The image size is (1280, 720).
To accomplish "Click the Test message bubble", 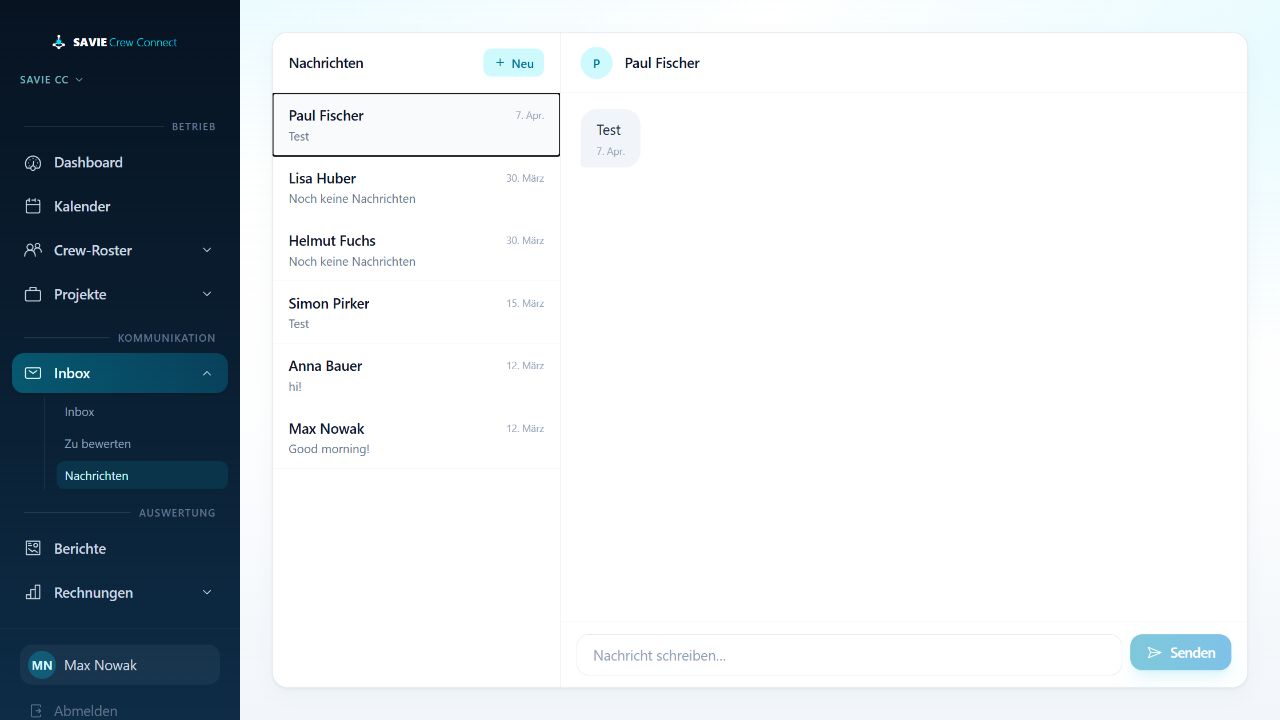I will pyautogui.click(x=610, y=138).
